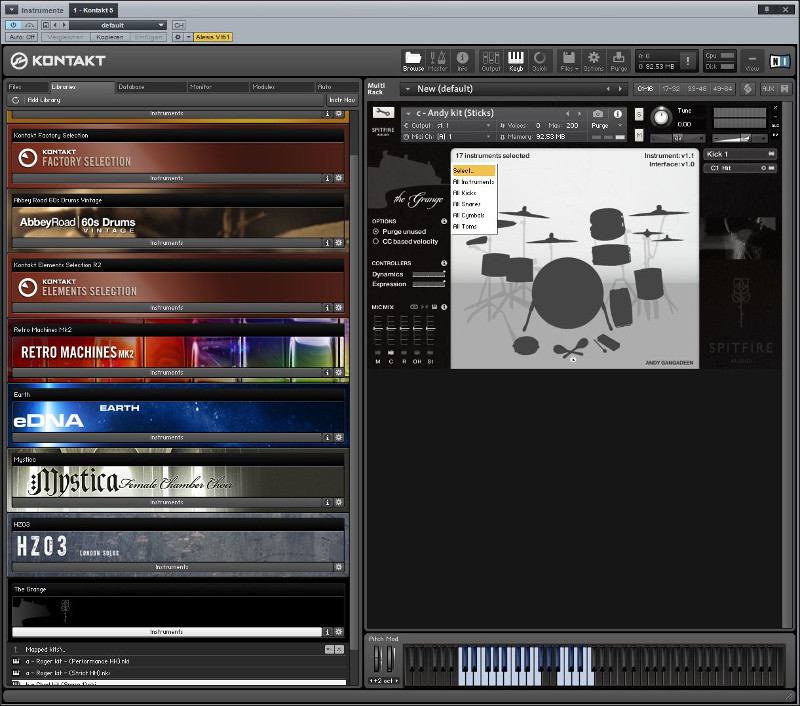The image size is (800, 706).
Task: Switch to the Monitor tab
Action: [x=218, y=87]
